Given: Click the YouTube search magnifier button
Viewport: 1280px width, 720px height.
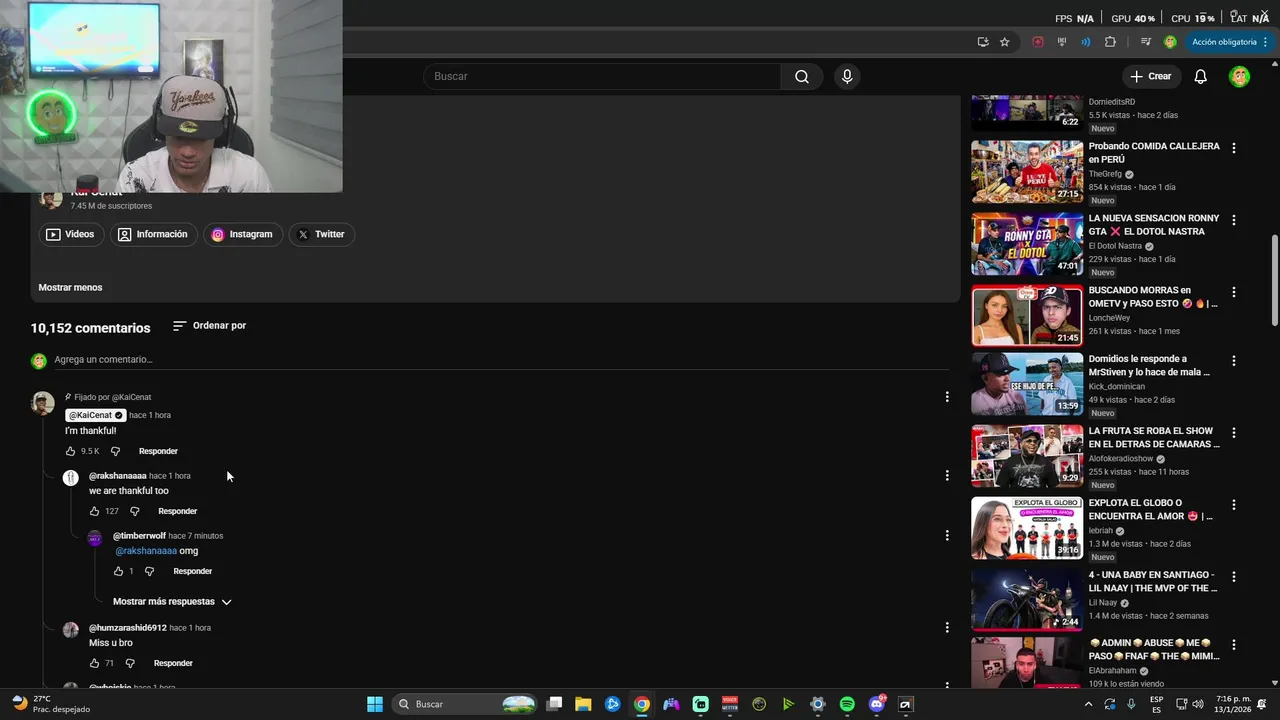Looking at the screenshot, I should point(802,76).
